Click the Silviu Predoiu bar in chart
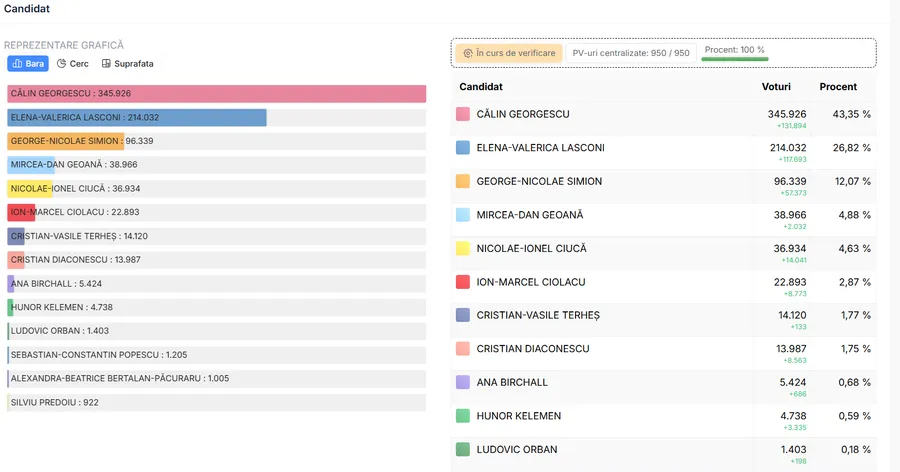This screenshot has height=472, width=900. (56, 403)
